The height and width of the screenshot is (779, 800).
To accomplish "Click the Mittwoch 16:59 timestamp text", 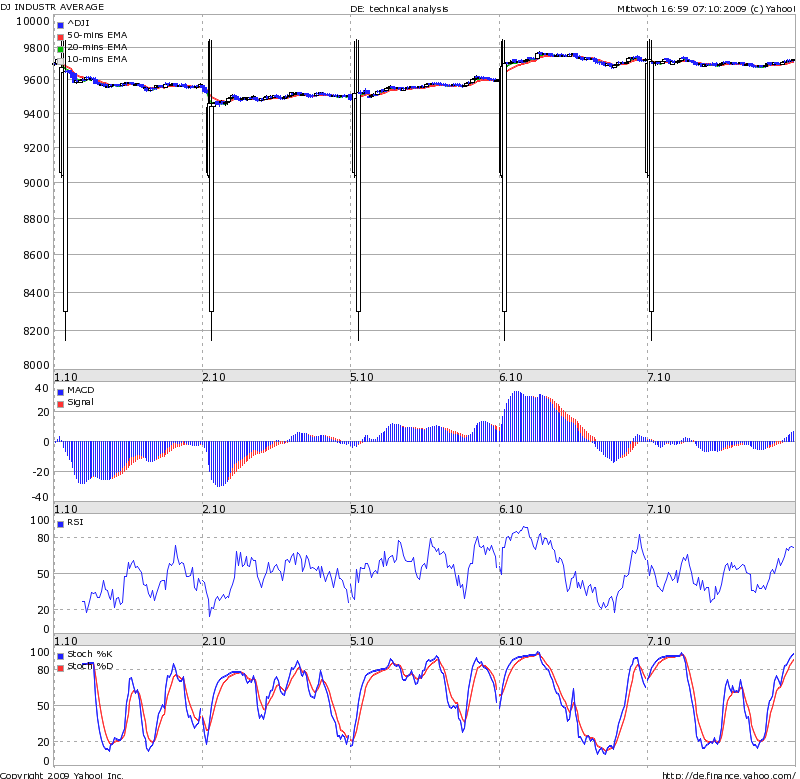I will (x=652, y=8).
